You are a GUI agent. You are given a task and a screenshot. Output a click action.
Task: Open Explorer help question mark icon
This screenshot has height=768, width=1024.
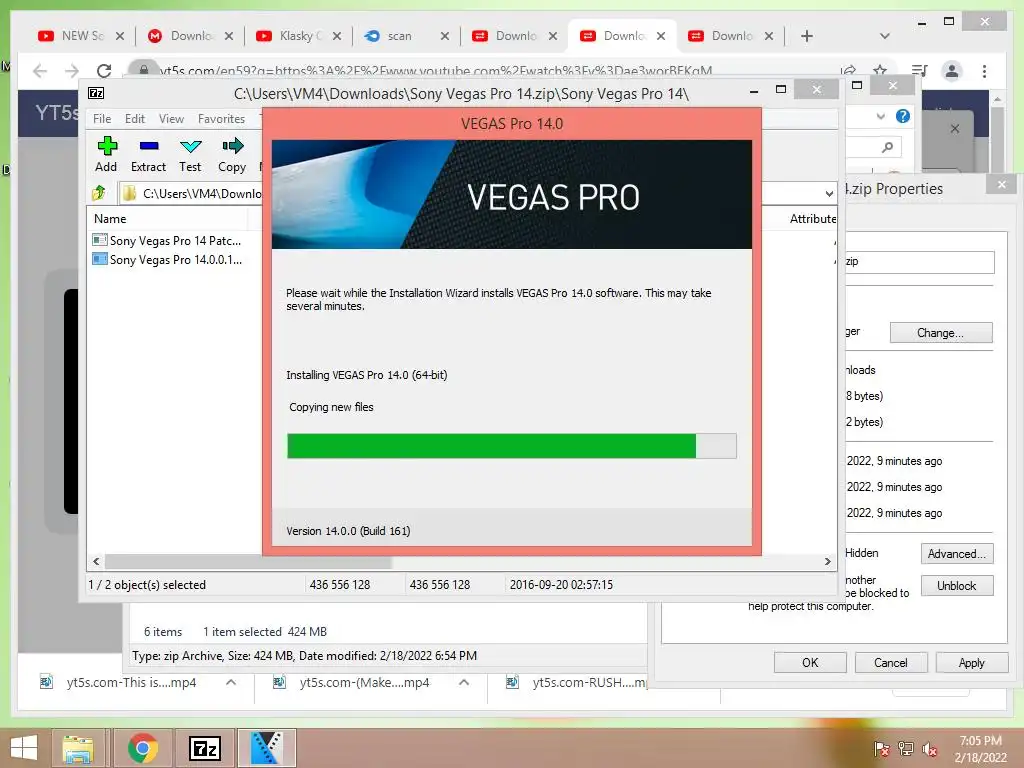(903, 116)
